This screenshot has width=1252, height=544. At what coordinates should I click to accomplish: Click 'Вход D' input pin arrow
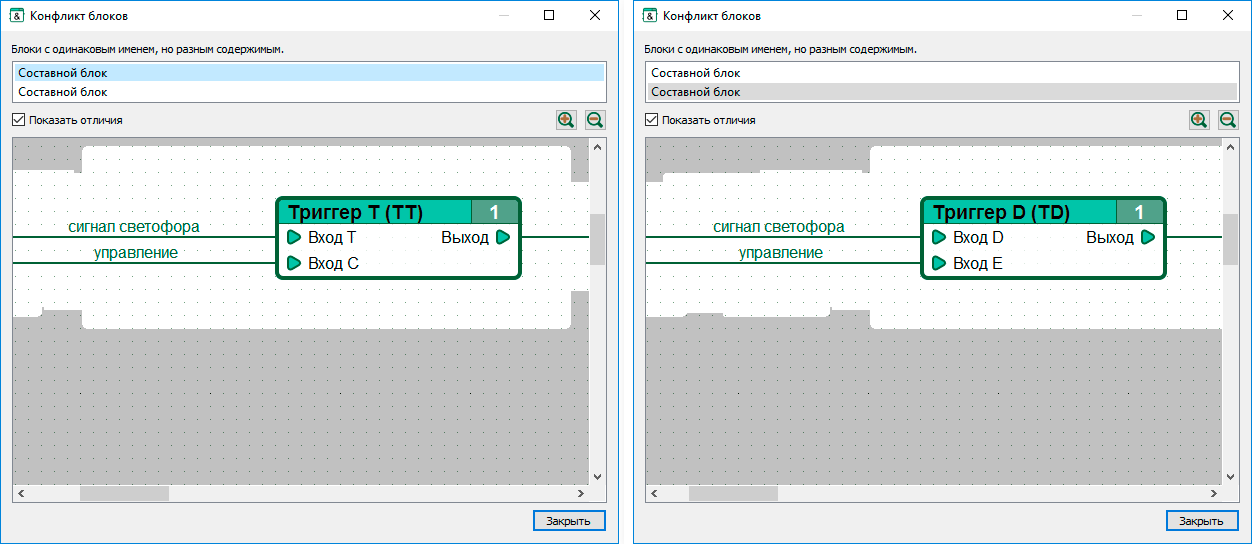pos(939,238)
